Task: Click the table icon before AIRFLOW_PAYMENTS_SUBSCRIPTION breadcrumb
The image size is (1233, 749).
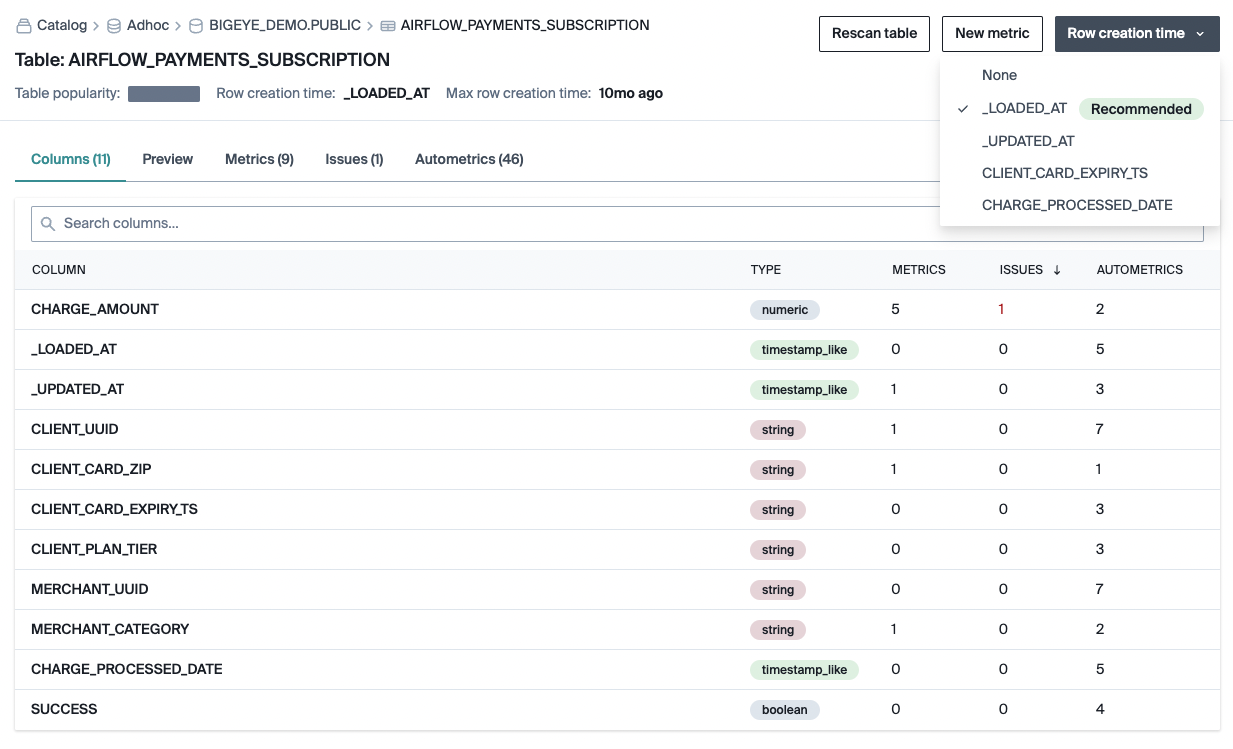Action: point(388,26)
